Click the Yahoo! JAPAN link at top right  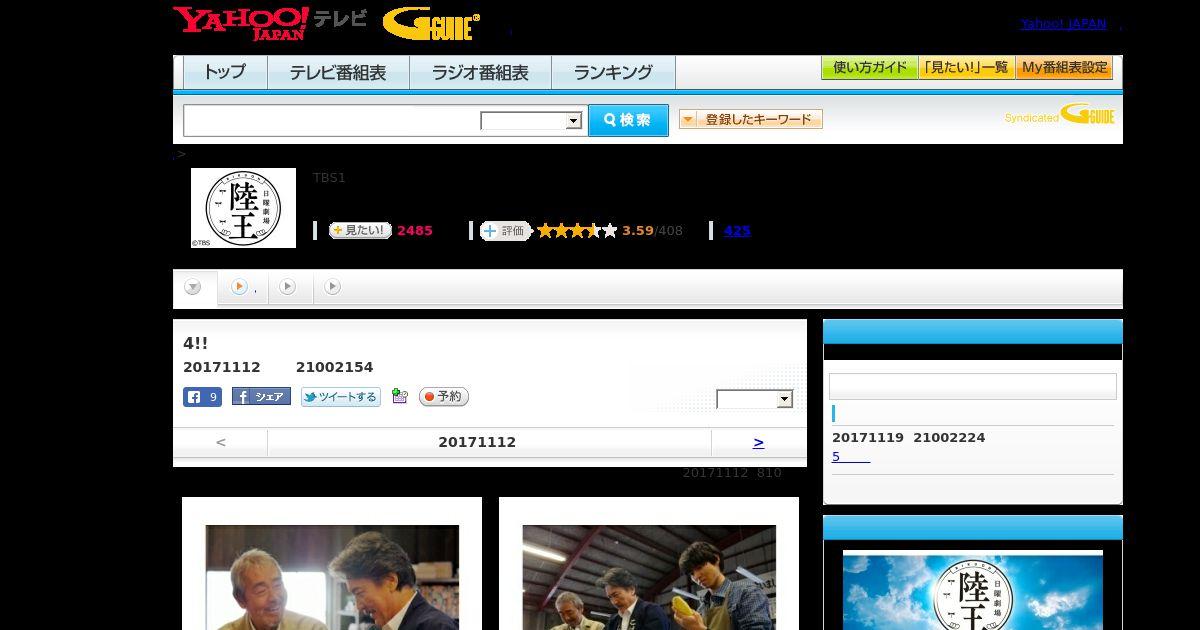pos(1063,24)
